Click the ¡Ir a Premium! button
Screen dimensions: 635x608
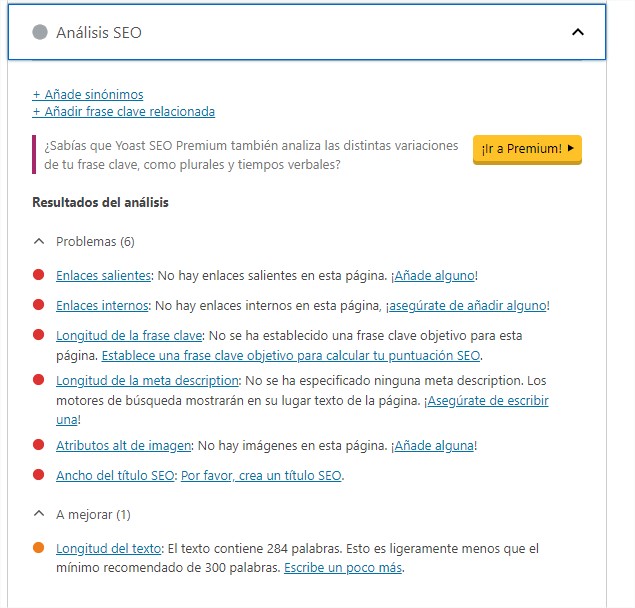click(x=527, y=149)
